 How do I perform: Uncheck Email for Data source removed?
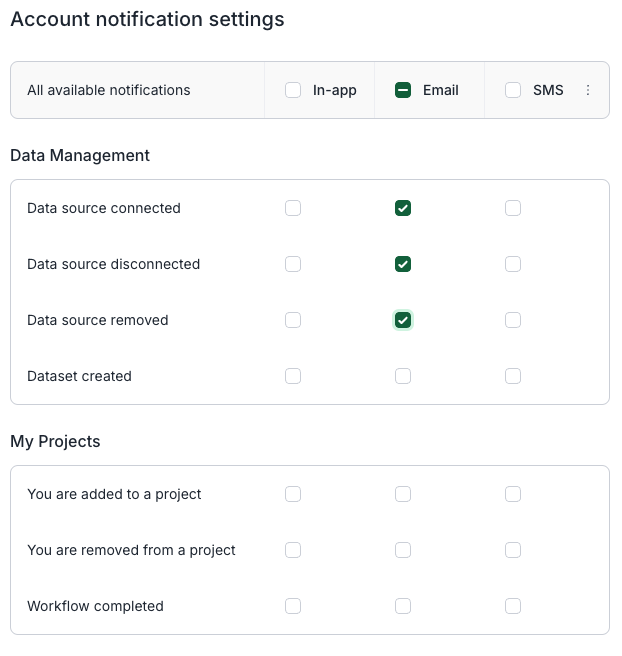pos(403,320)
